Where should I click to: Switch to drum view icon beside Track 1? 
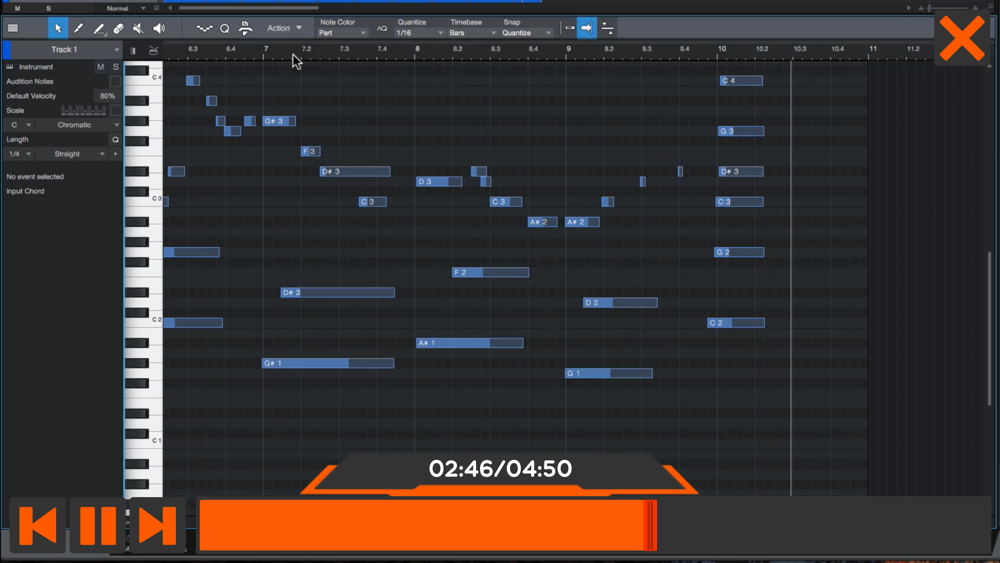[x=153, y=50]
